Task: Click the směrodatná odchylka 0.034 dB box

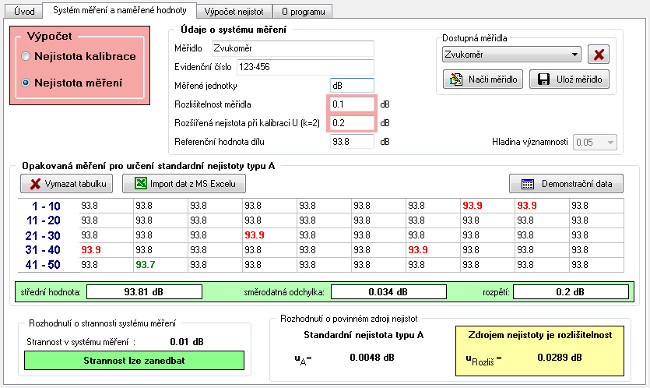Action: [388, 291]
